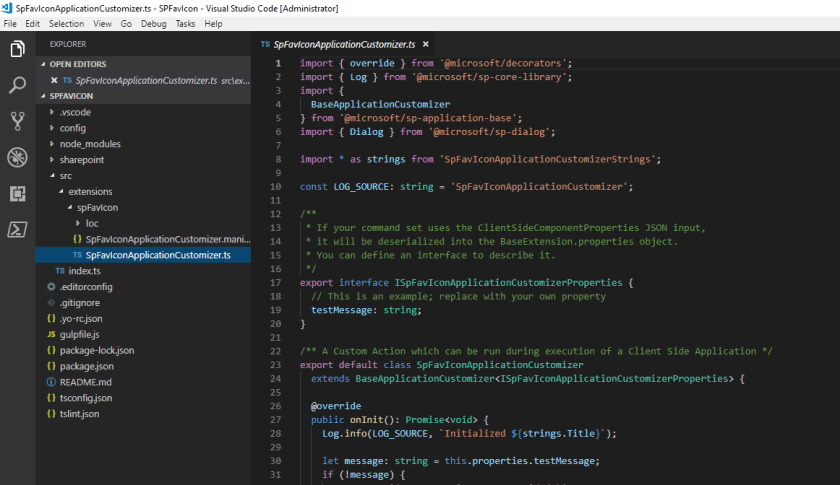
Task: Open the Extensions view icon
Action: click(17, 193)
